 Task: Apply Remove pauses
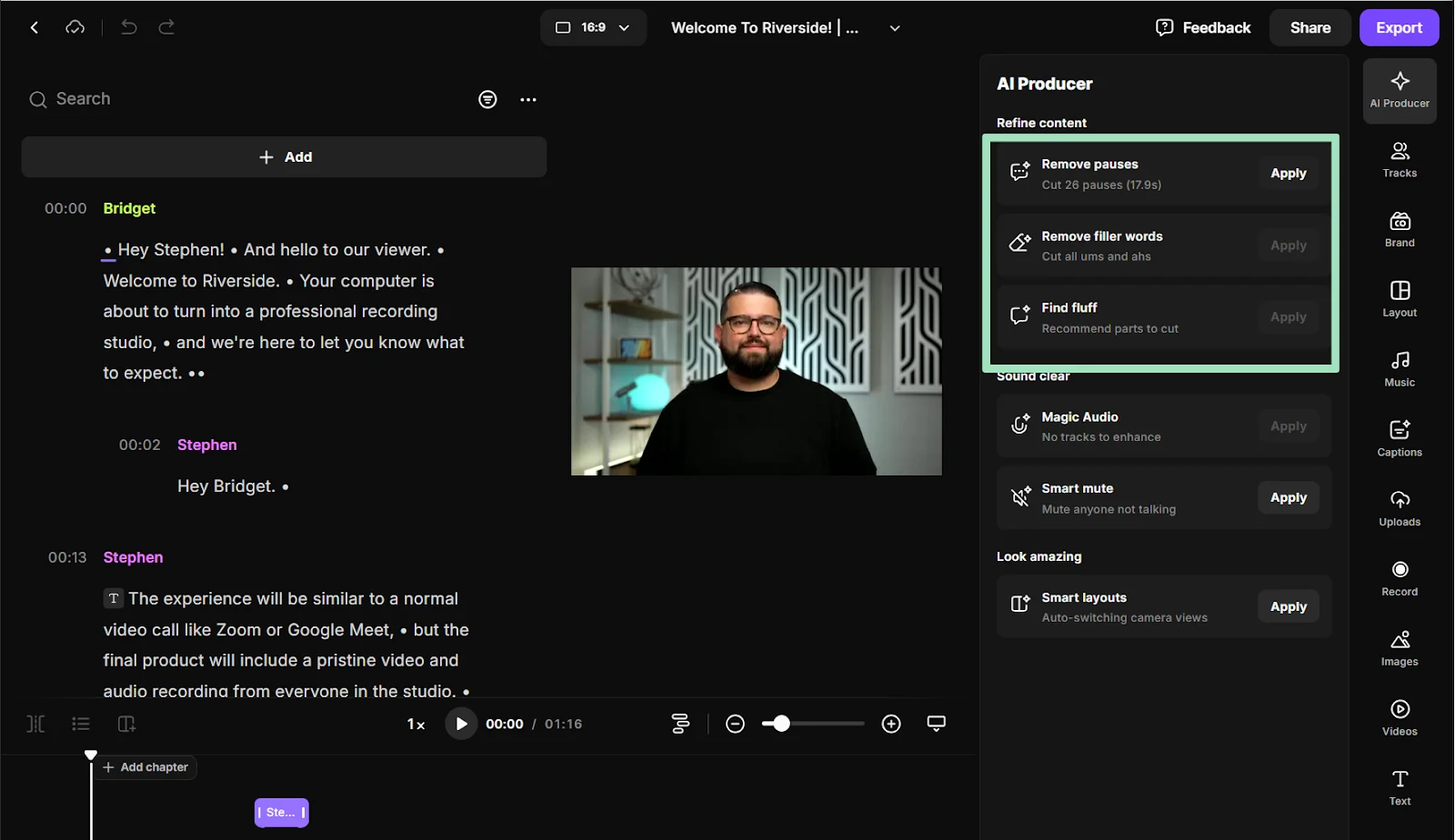[1288, 173]
